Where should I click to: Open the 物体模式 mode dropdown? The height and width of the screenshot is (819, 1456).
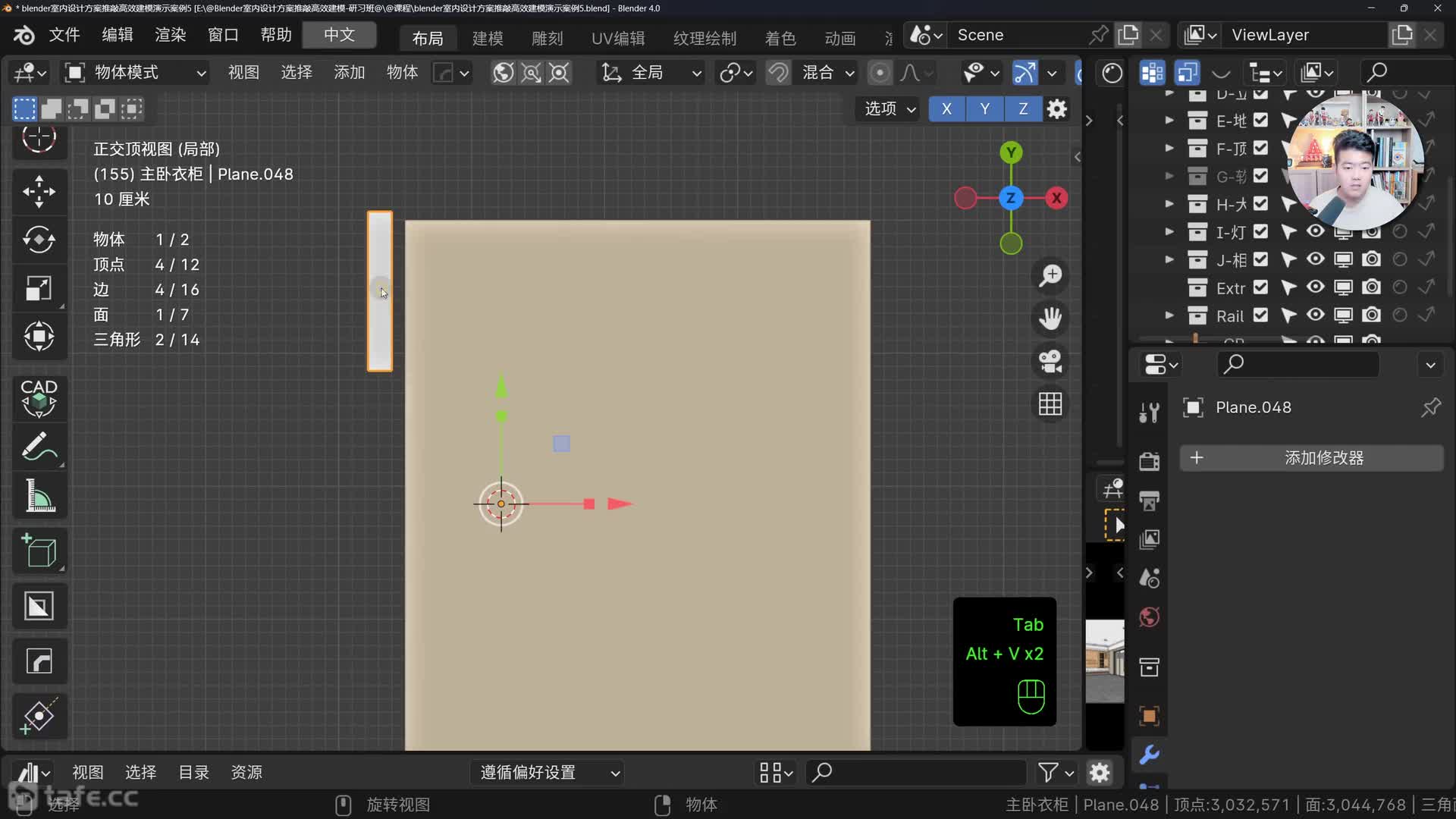tap(136, 73)
